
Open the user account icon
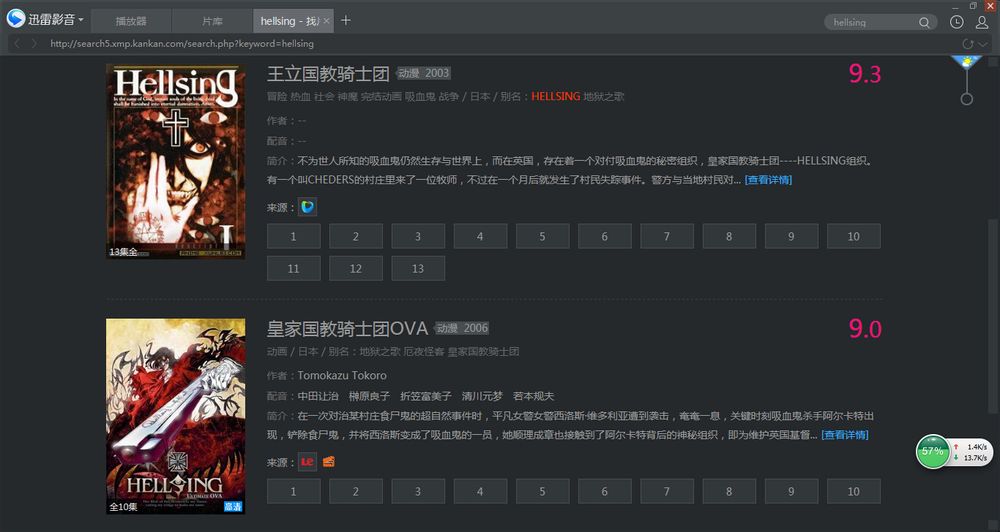tap(982, 22)
